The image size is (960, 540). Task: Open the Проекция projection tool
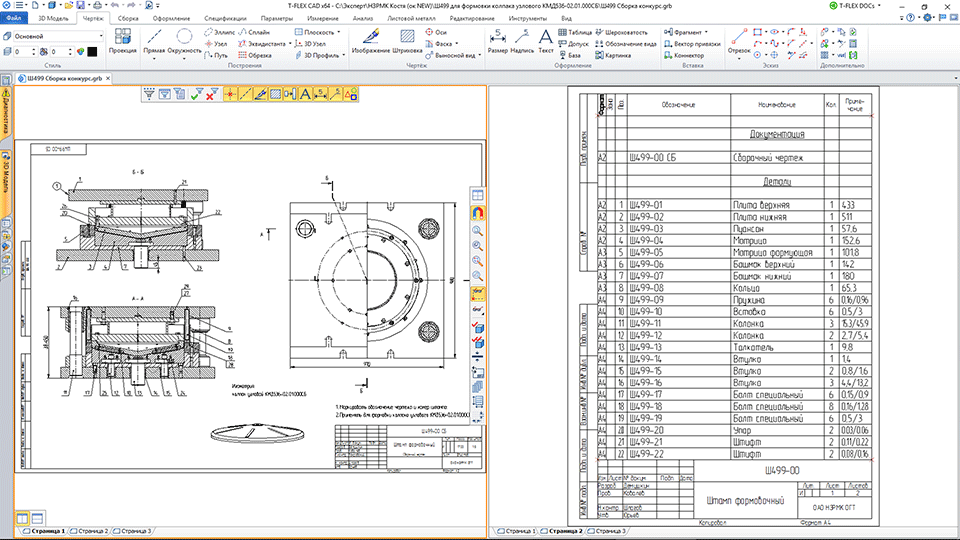click(122, 41)
